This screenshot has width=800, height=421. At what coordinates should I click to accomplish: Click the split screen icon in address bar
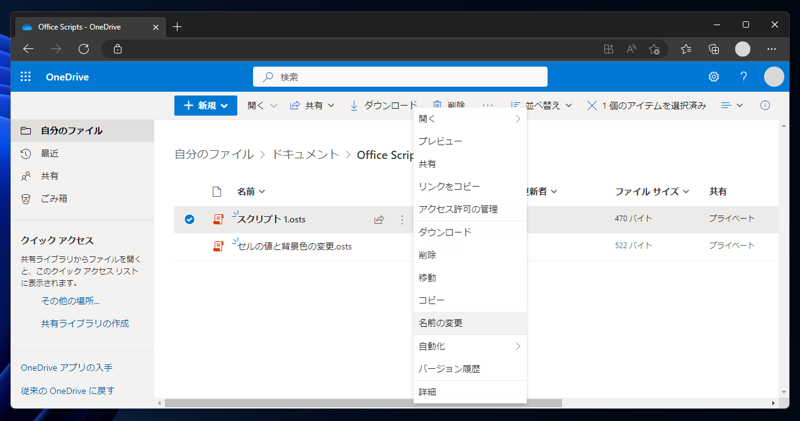click(x=608, y=49)
